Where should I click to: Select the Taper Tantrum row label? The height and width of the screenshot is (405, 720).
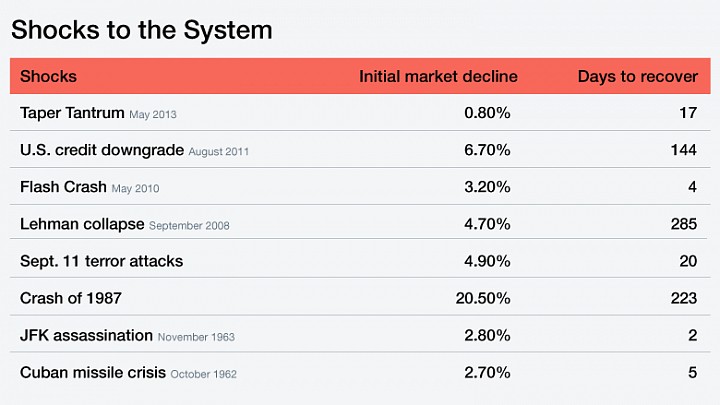pyautogui.click(x=72, y=112)
